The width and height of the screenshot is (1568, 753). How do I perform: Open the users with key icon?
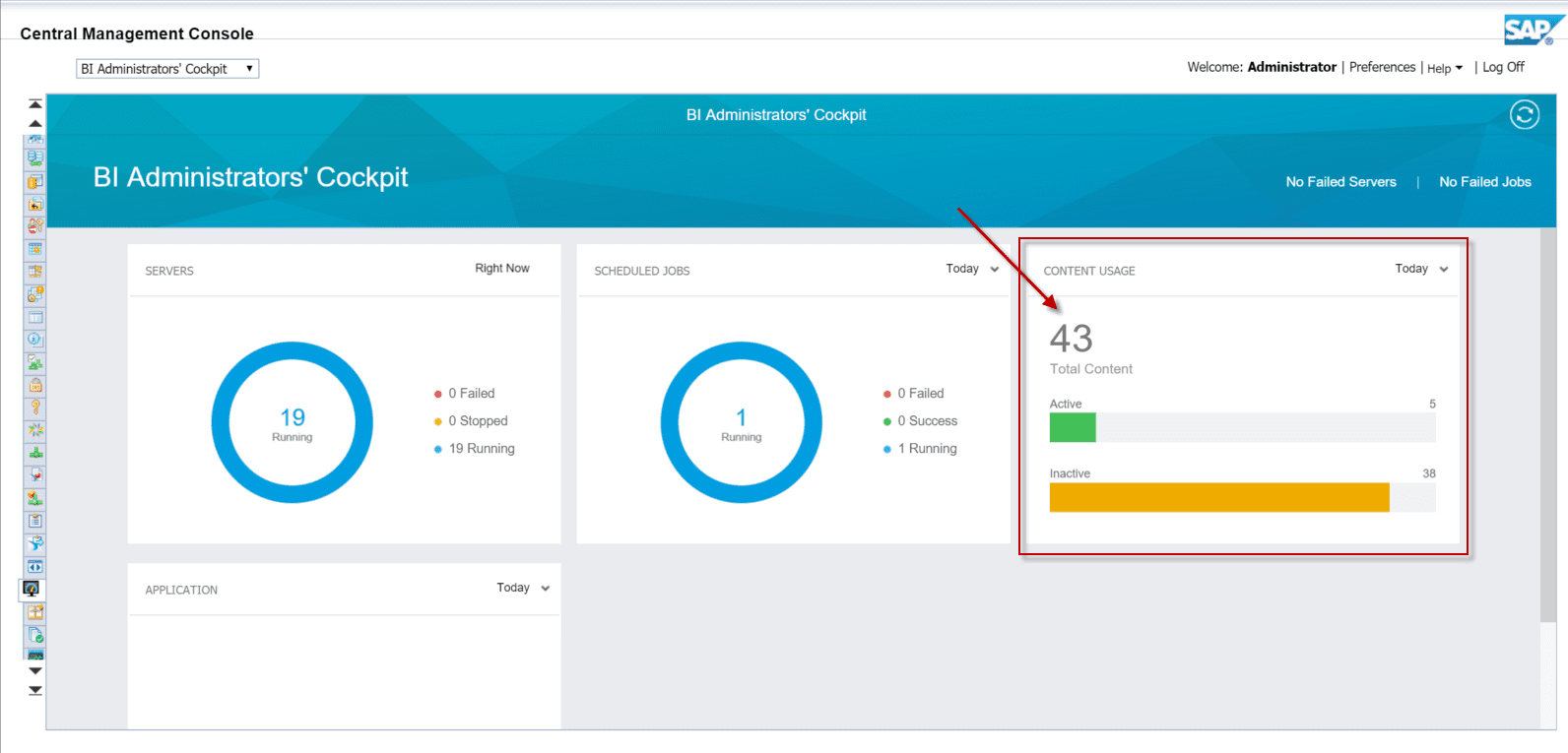[35, 226]
